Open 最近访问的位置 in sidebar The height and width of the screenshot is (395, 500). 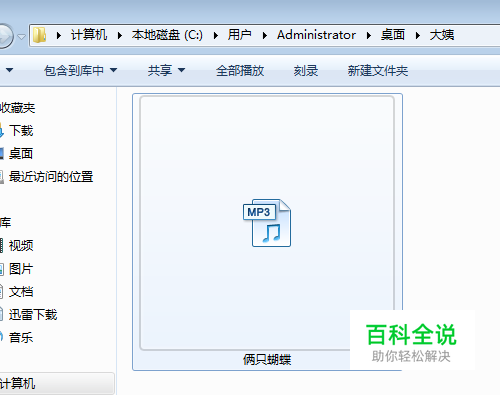click(x=51, y=176)
